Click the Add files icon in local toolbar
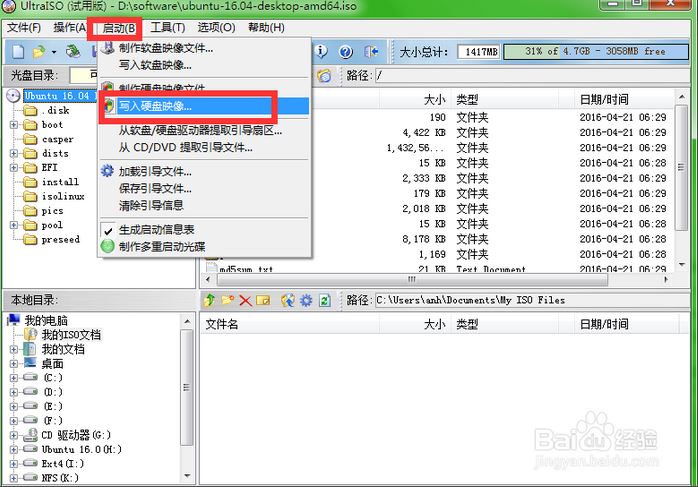The image size is (698, 487). tap(288, 300)
